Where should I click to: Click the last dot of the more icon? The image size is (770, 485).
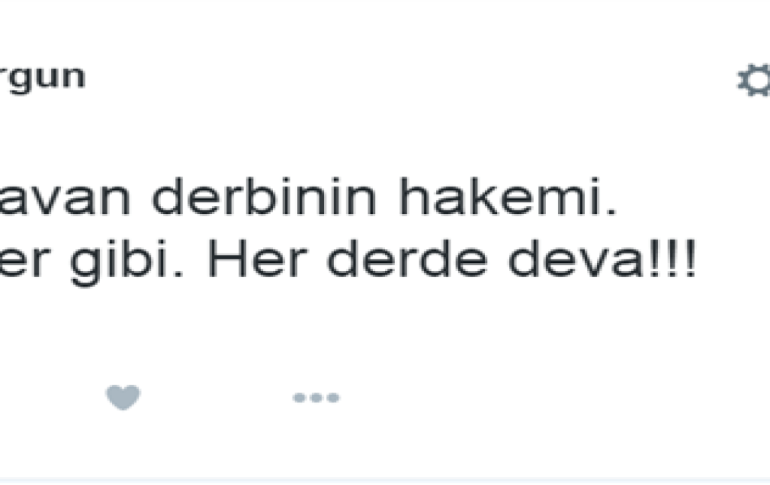pos(333,398)
